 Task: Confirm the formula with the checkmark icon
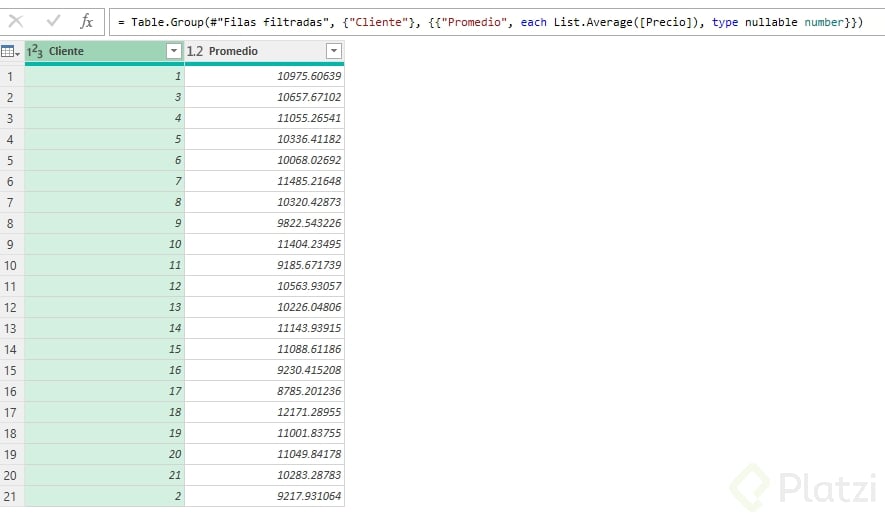[53, 21]
